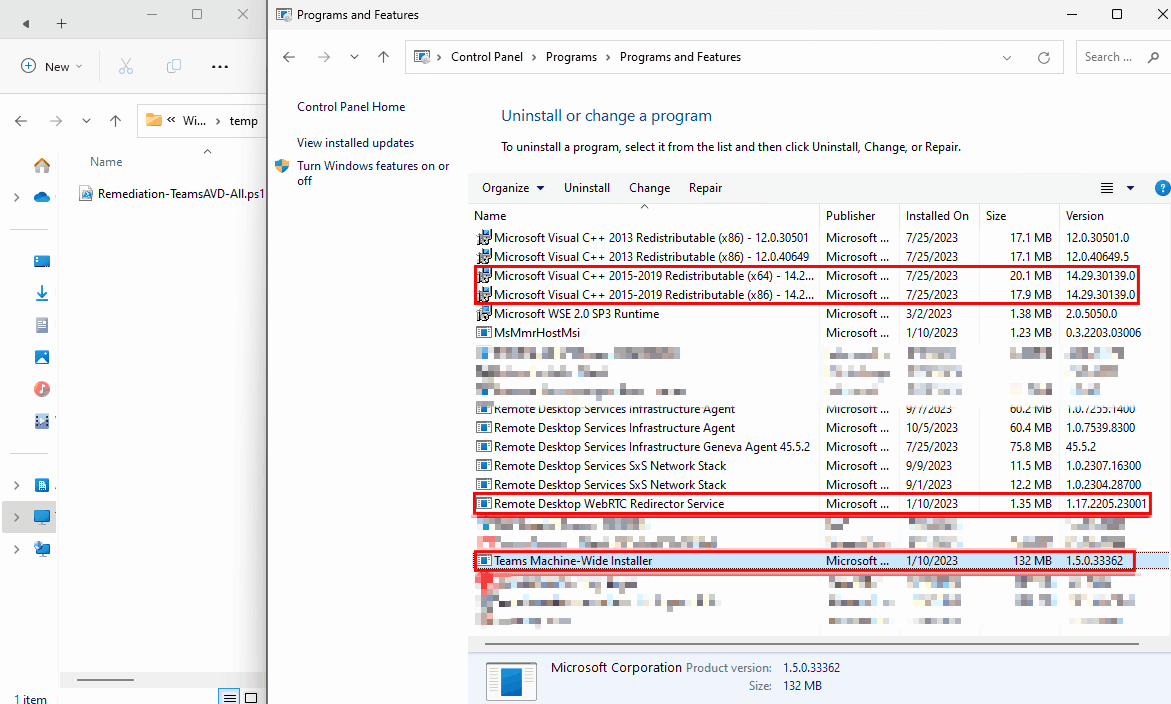This screenshot has height=704, width=1171.
Task: Switch to details view toggle in status bar
Action: click(x=231, y=697)
